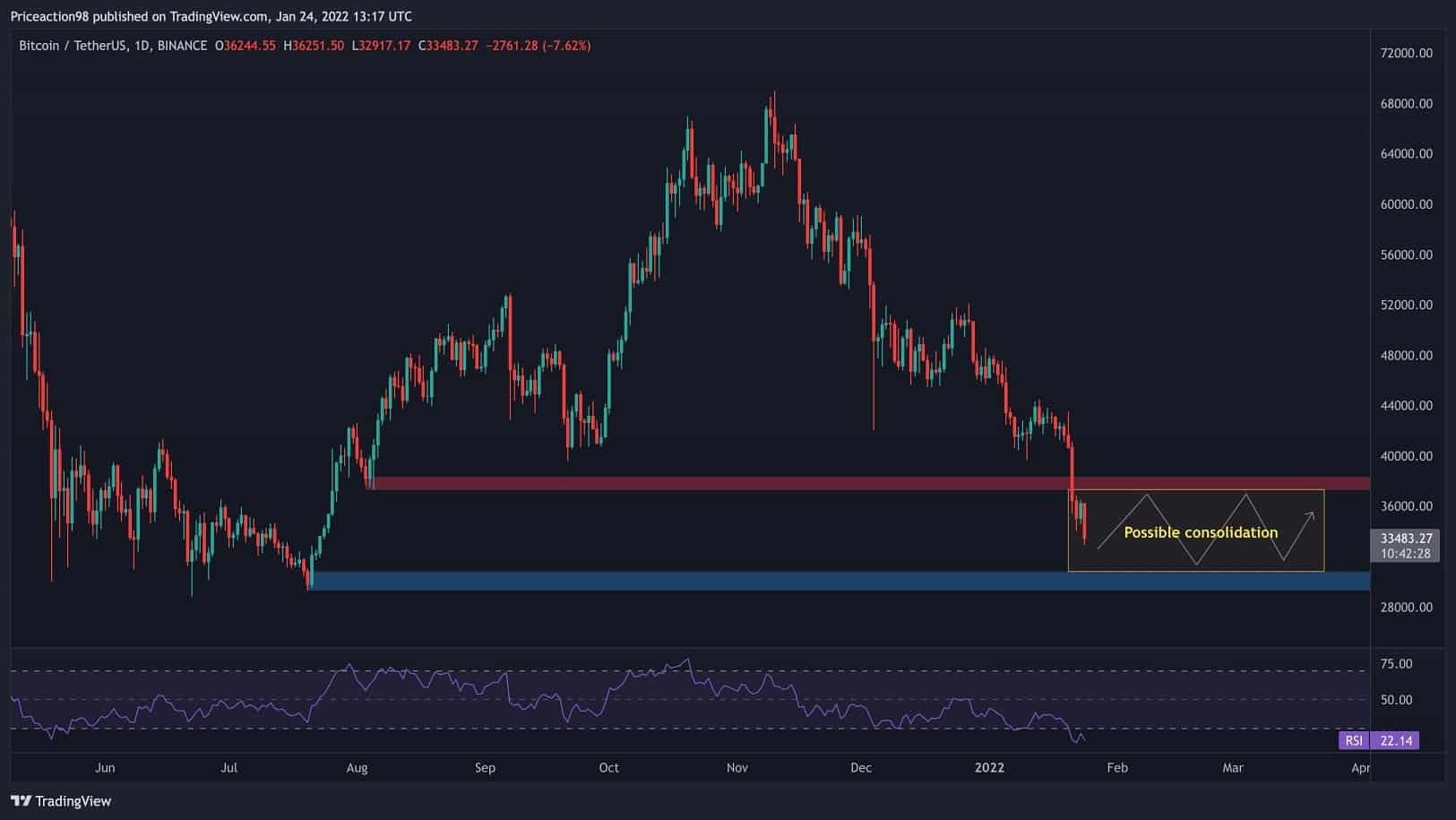
Task: Click the Bitcoin / TetherUS symbol title
Action: click(x=73, y=46)
